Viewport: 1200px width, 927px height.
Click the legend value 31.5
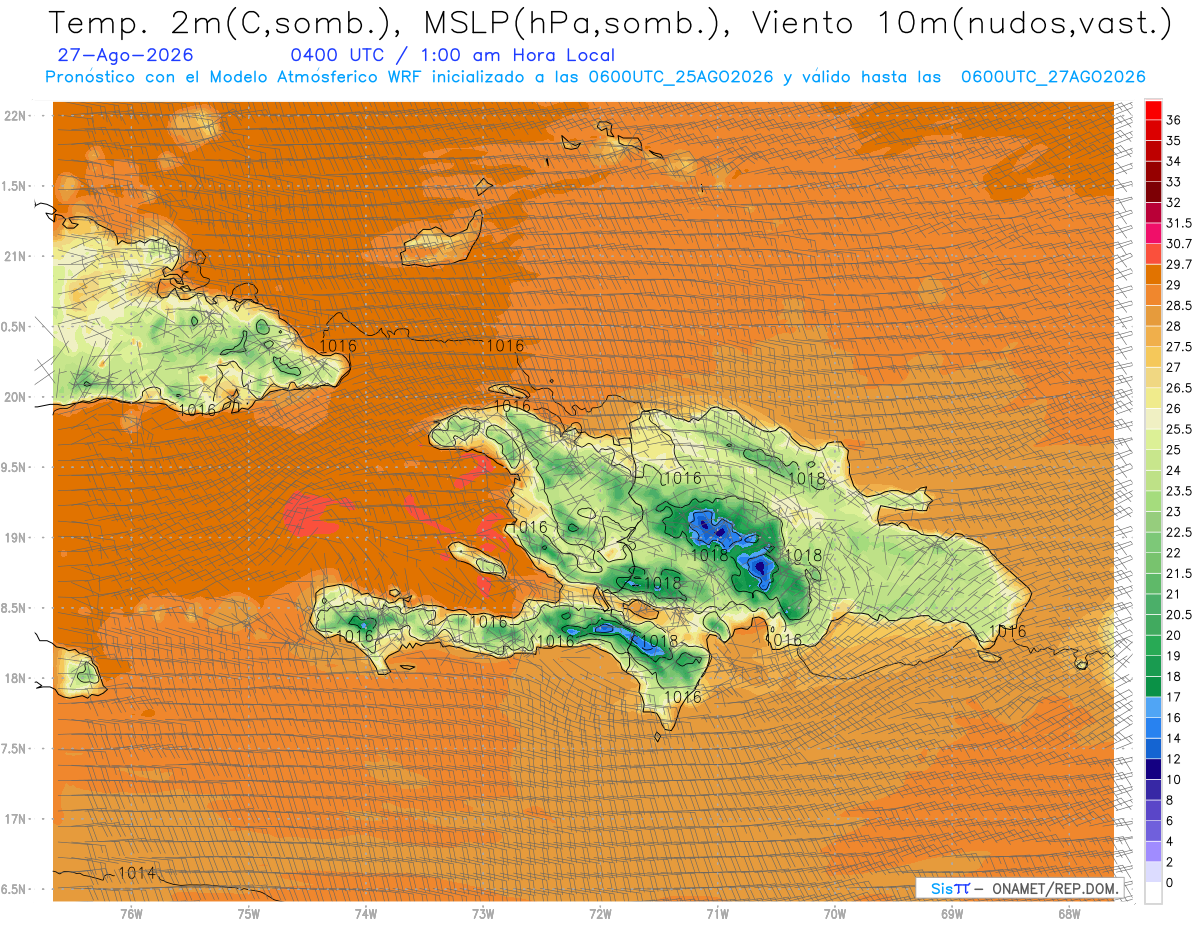[1178, 223]
